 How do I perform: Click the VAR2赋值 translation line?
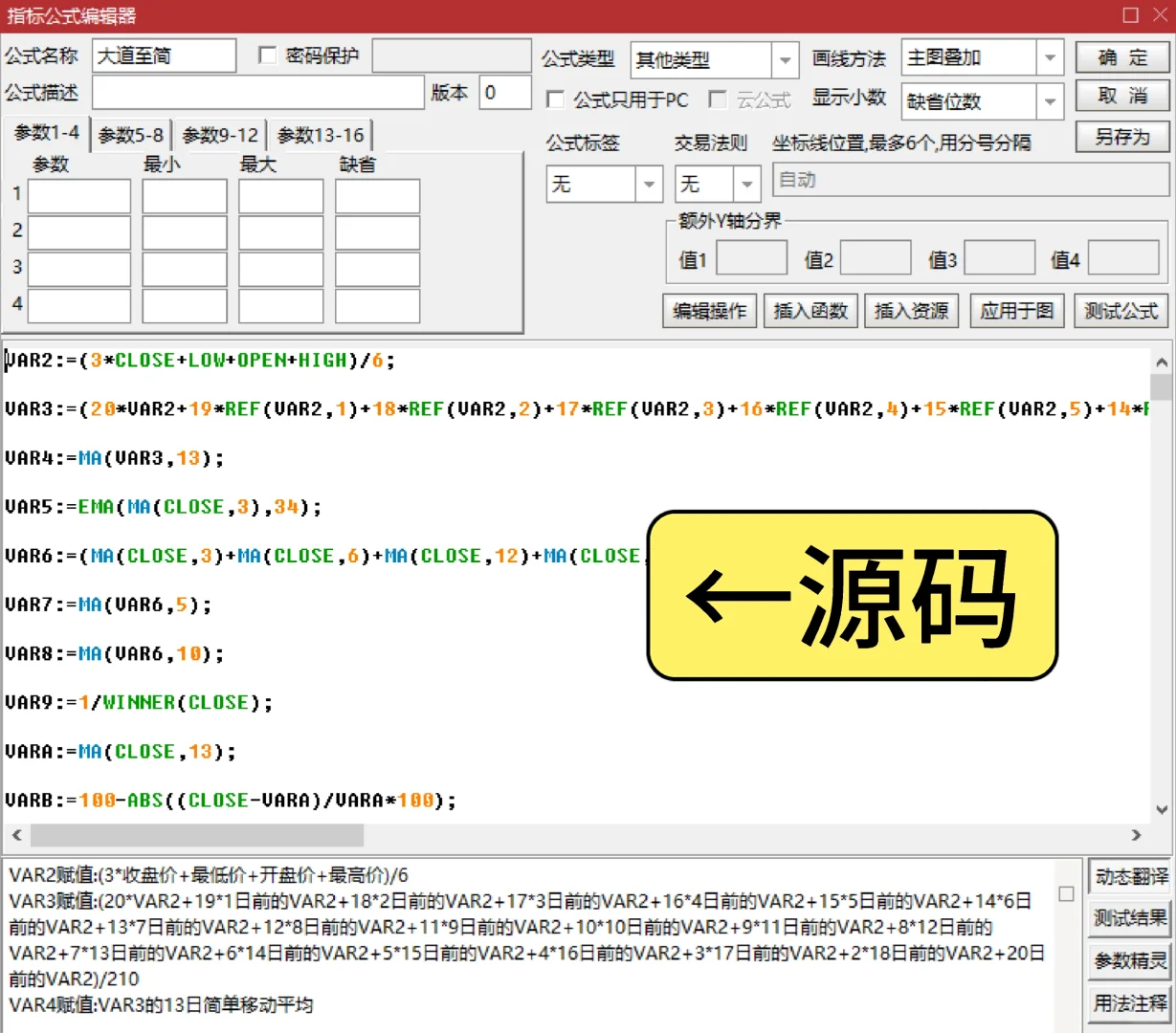tap(209, 875)
